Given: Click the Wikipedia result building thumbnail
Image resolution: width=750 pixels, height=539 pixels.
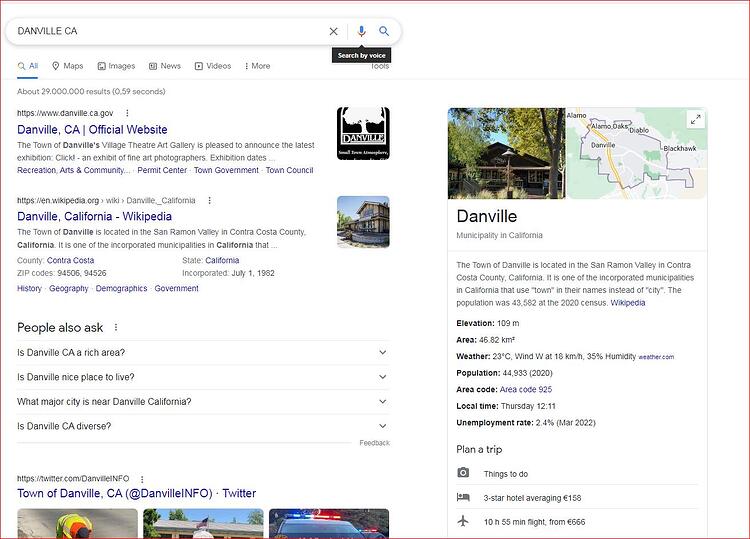Looking at the screenshot, I should click(x=363, y=222).
